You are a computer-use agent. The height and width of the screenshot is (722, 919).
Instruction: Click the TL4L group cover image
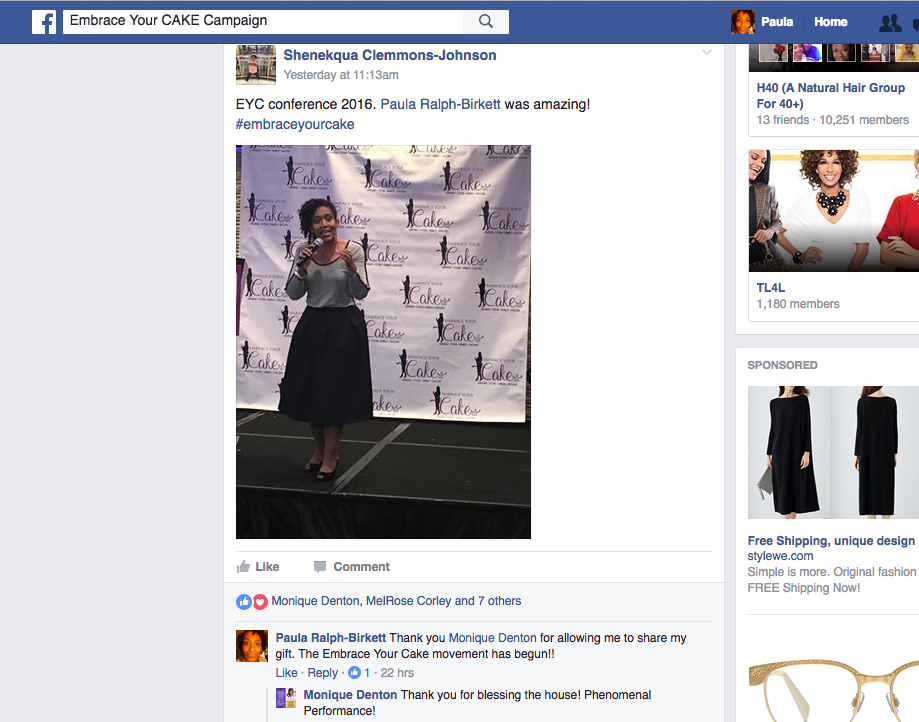(833, 211)
